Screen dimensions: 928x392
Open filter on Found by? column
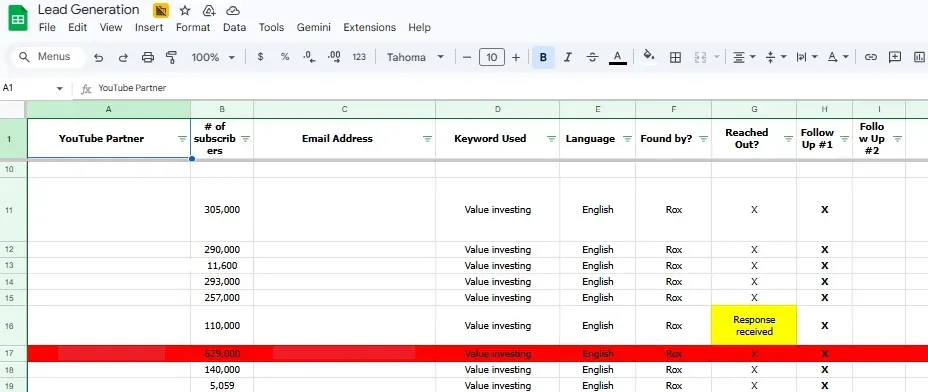pyautogui.click(x=703, y=139)
